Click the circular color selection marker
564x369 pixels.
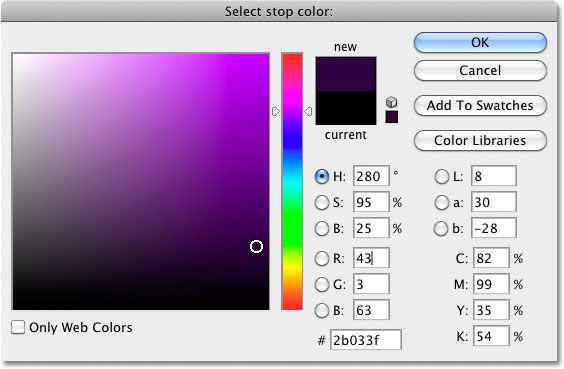[x=256, y=247]
